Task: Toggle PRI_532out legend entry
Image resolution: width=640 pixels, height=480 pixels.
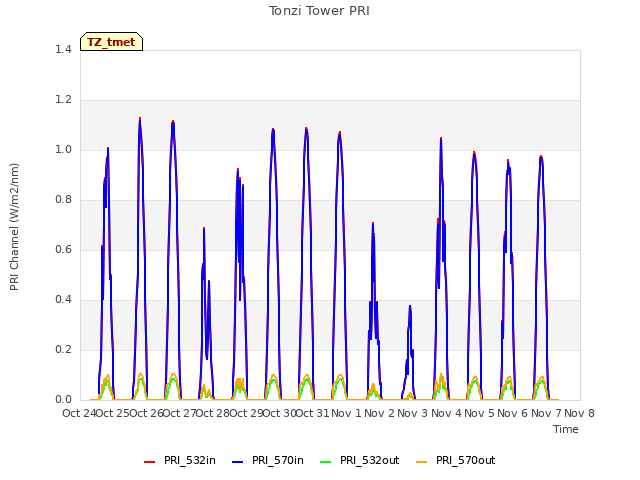Action: tap(360, 460)
